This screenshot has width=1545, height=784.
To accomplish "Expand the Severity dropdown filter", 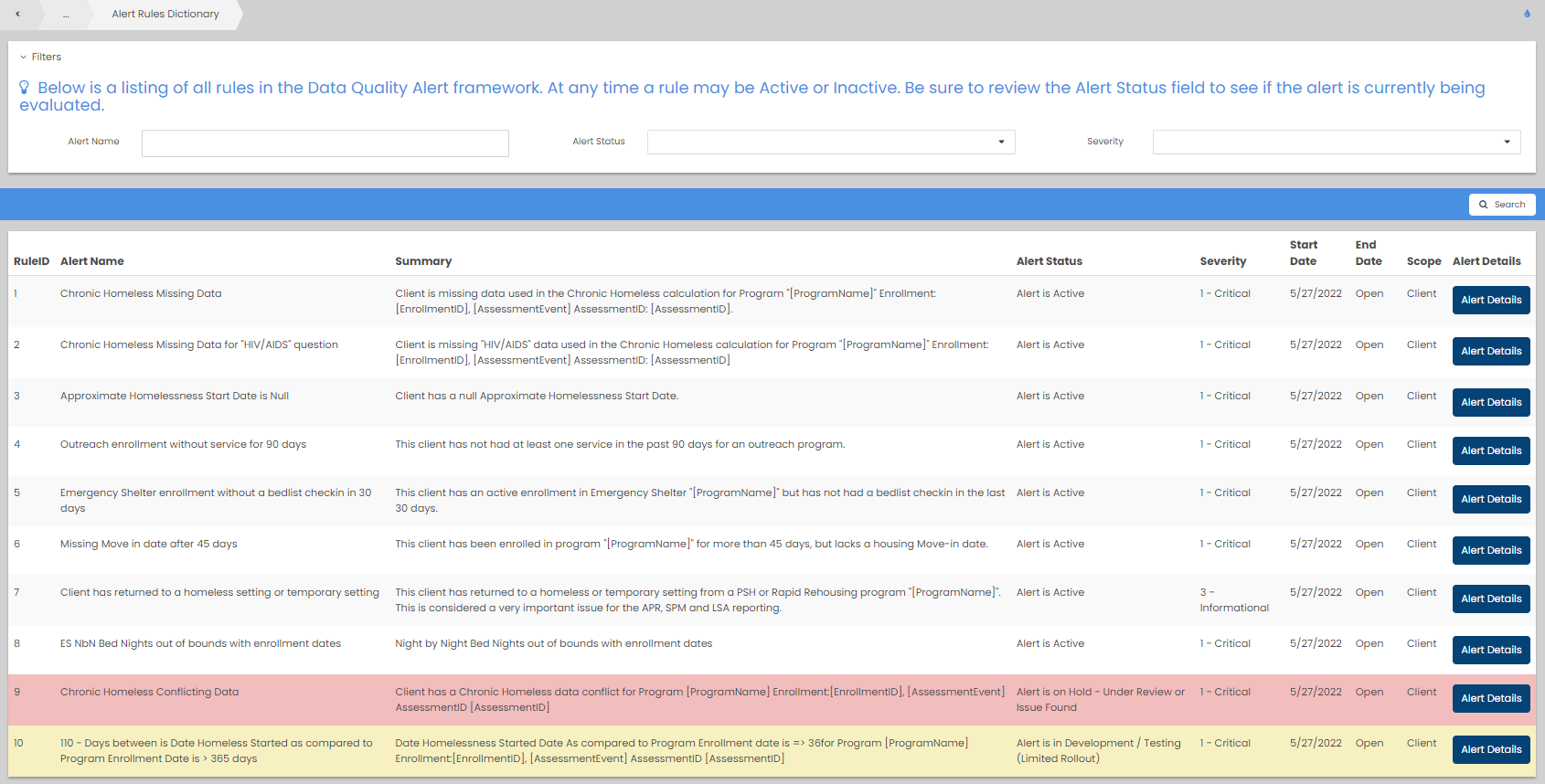I will pyautogui.click(x=1336, y=143).
